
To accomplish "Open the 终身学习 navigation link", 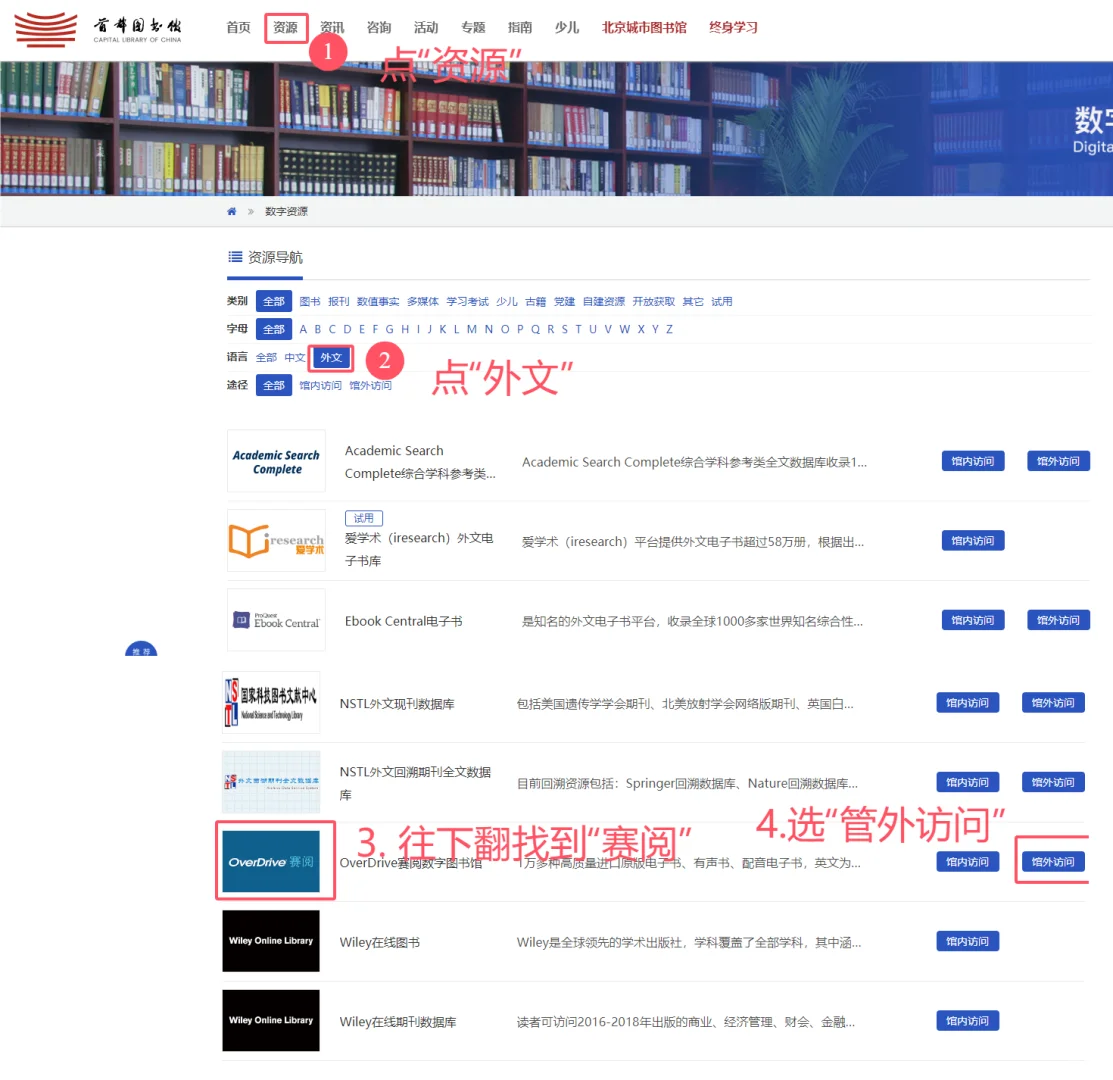I will [x=733, y=28].
